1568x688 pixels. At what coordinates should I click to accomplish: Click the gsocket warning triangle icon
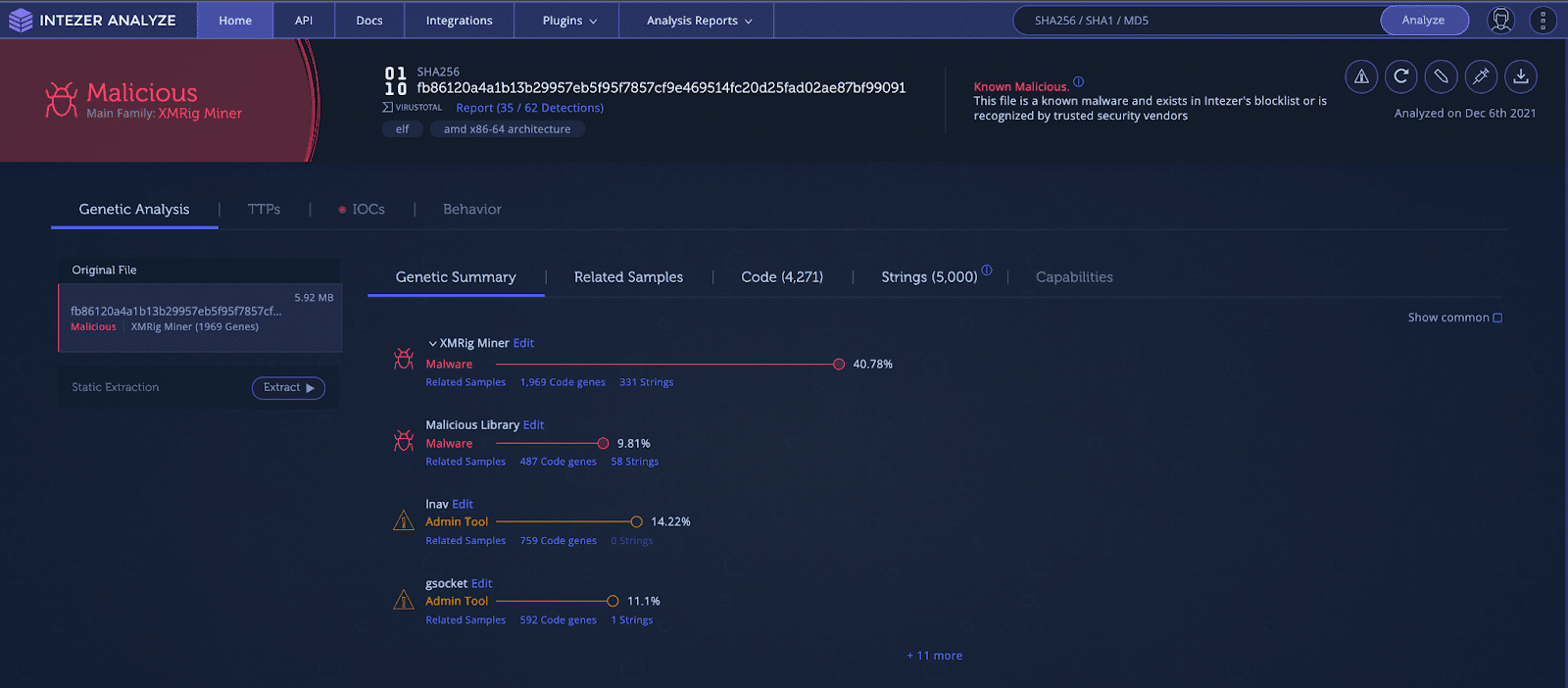(404, 600)
